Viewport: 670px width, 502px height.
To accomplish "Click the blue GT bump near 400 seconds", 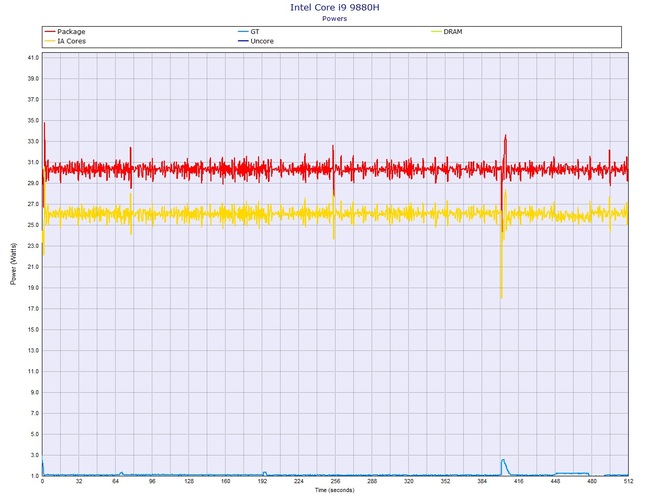I will point(505,466).
